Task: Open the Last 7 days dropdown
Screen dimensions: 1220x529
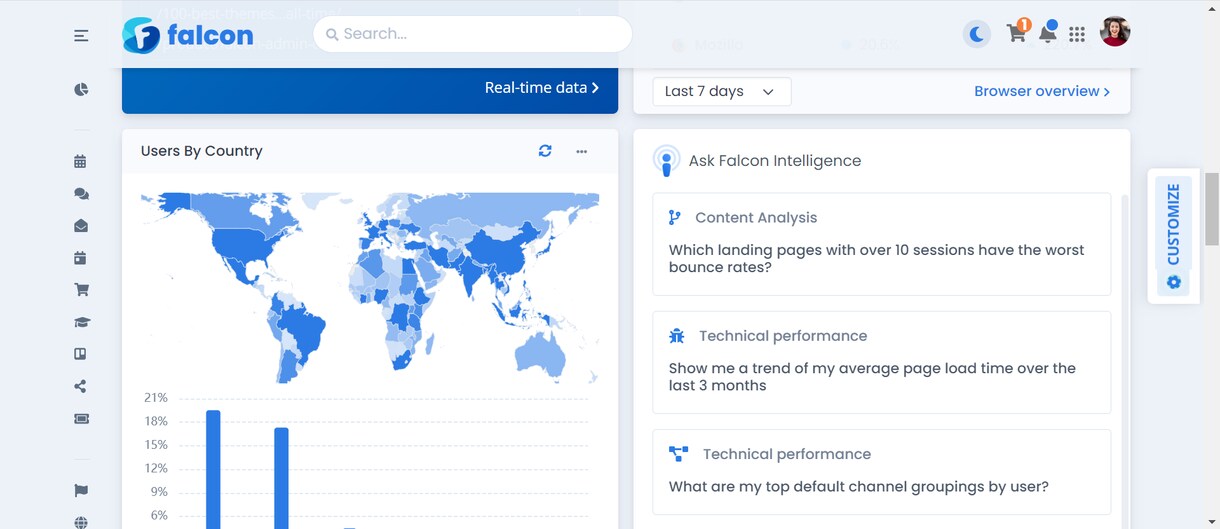Action: pyautogui.click(x=721, y=92)
